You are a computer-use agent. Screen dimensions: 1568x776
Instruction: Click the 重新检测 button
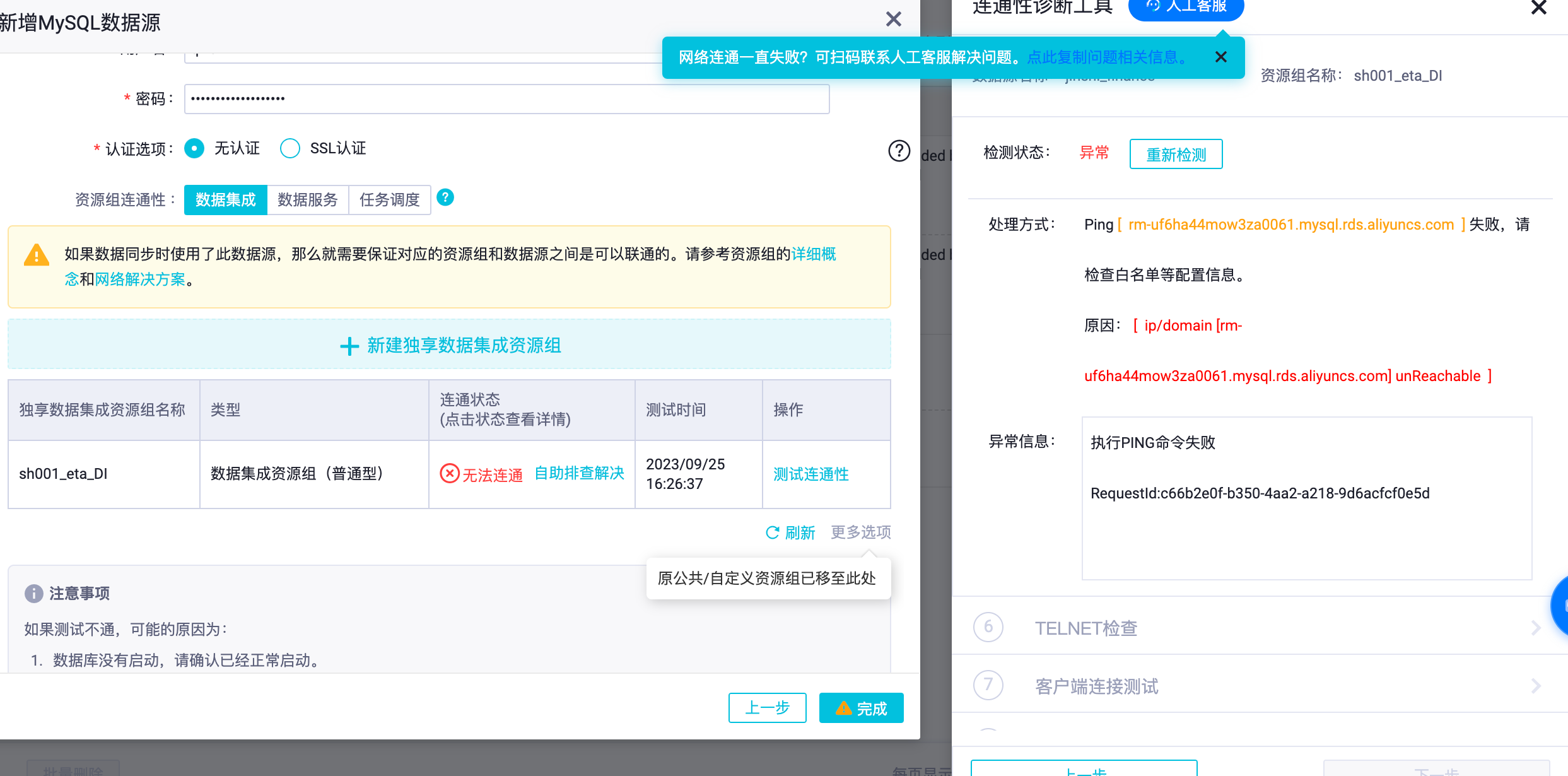[1176, 154]
